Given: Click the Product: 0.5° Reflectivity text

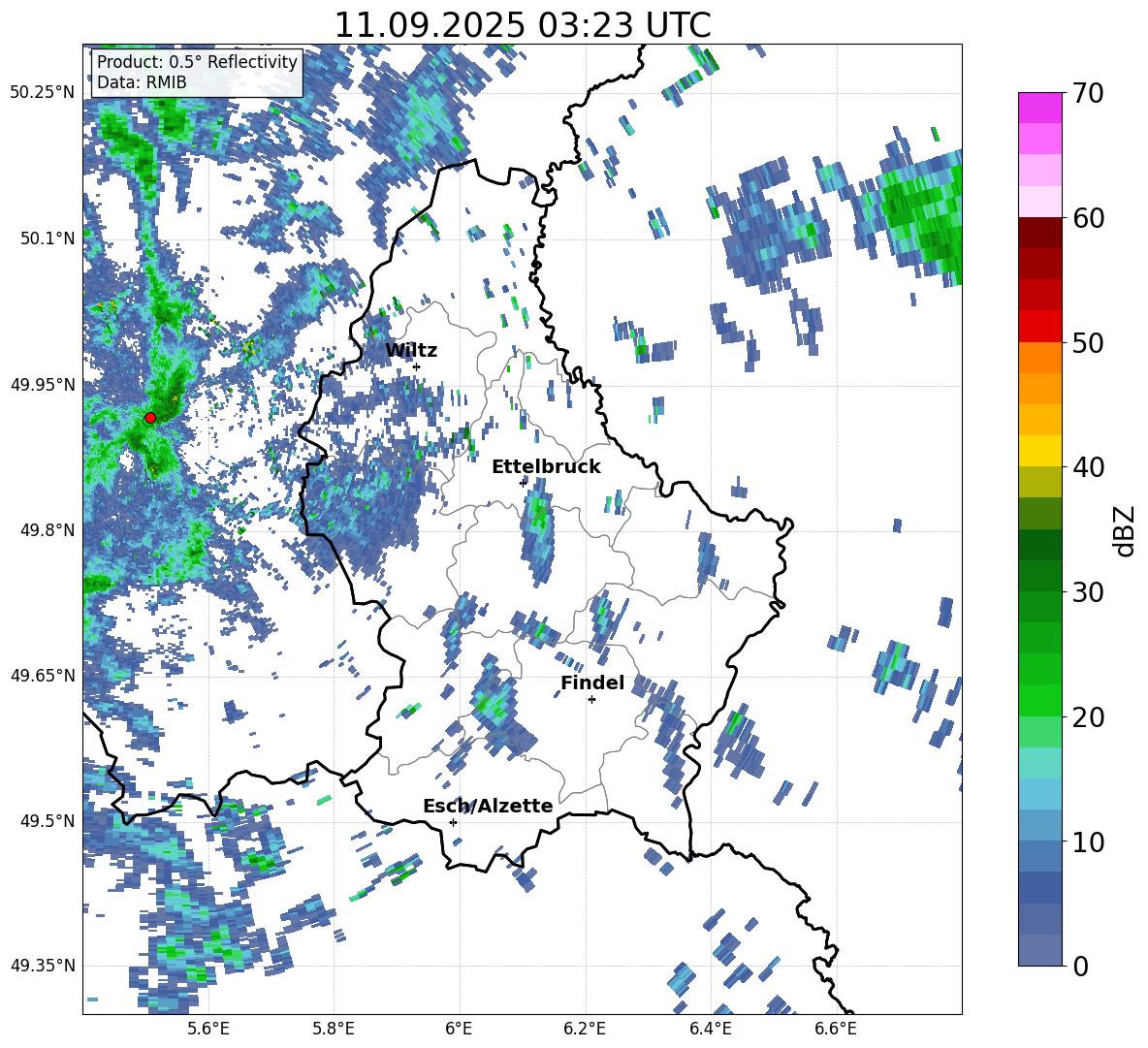Looking at the screenshot, I should [x=197, y=62].
